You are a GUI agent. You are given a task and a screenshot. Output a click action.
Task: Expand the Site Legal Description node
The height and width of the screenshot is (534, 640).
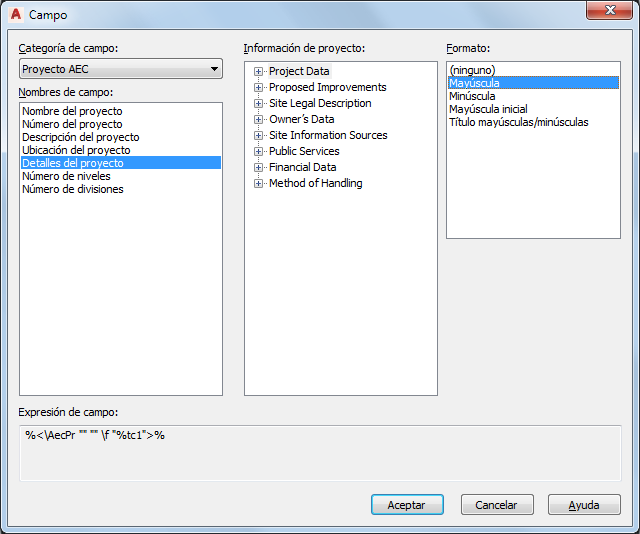click(x=258, y=104)
